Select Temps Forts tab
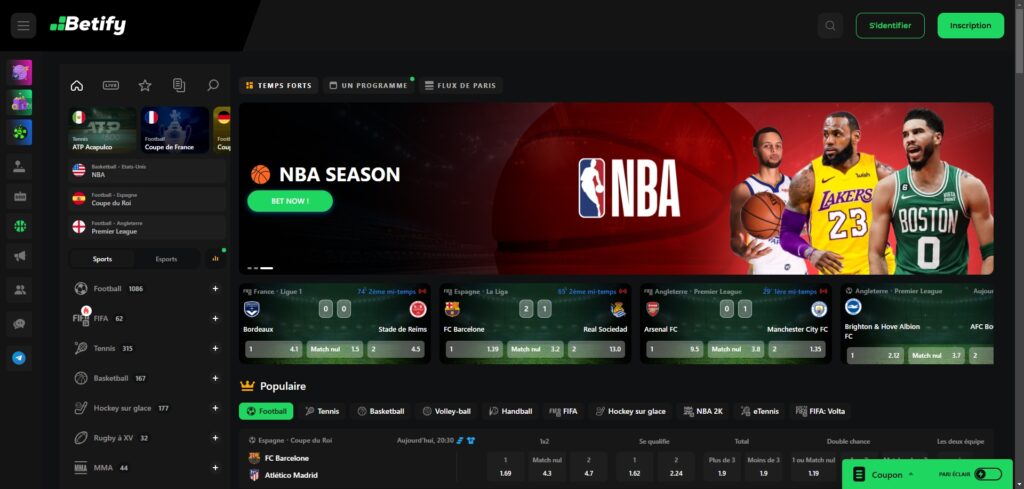This screenshot has height=489, width=1024. tap(279, 86)
